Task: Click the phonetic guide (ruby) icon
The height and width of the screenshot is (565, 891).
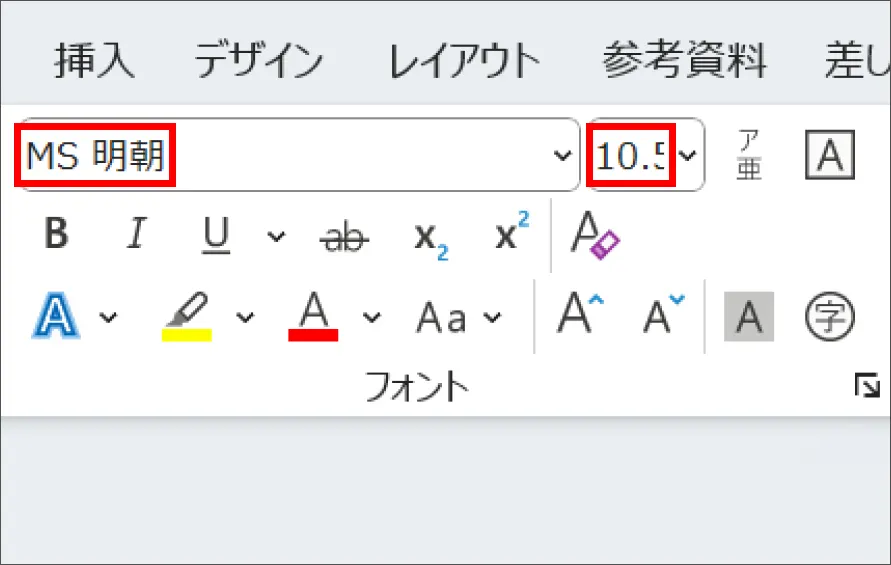Action: (749, 155)
